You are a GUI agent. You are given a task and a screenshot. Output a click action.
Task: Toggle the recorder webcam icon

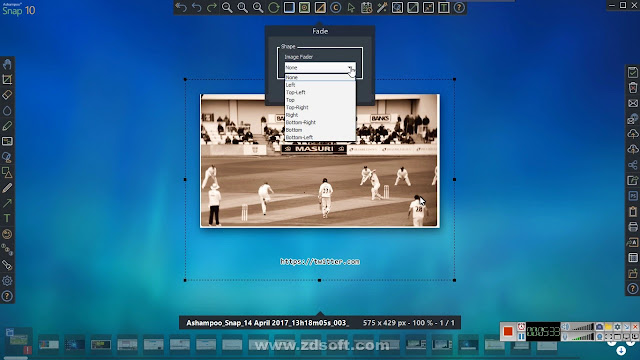[599, 337]
